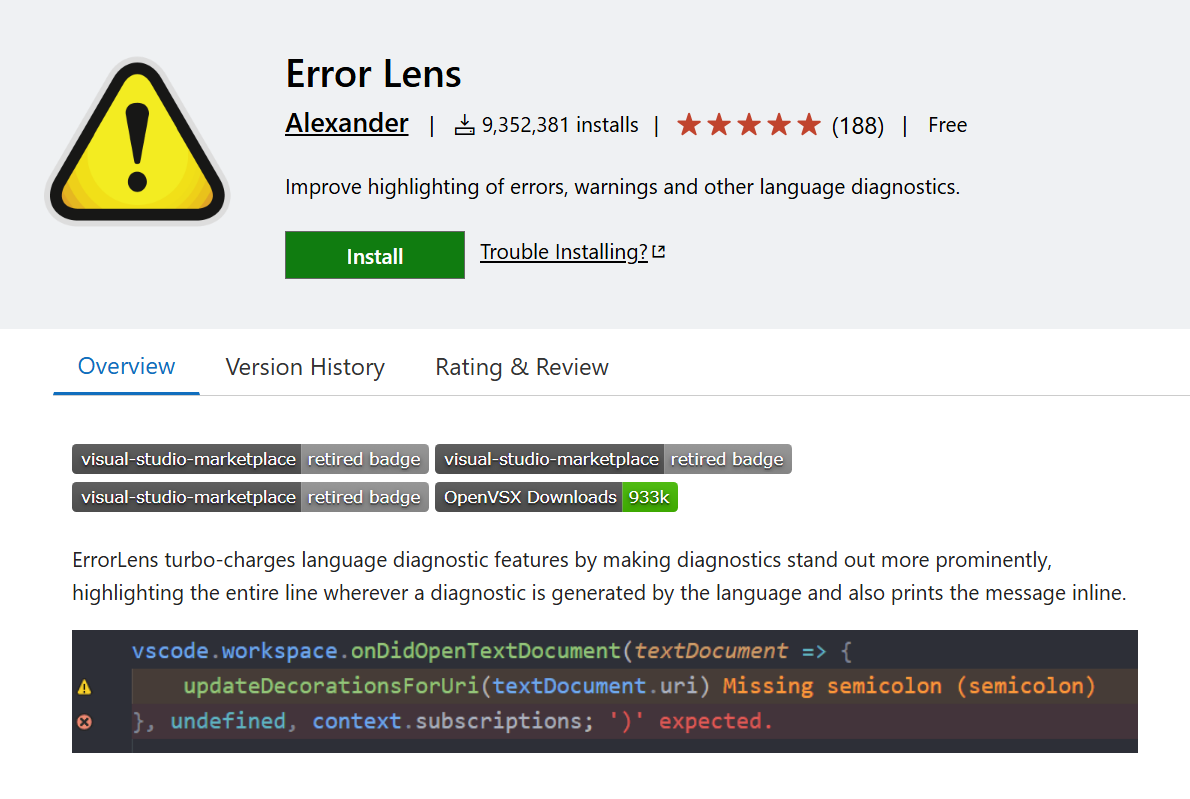Image resolution: width=1190 pixels, height=799 pixels.
Task: Click the code screenshot demo image
Action: point(605,691)
